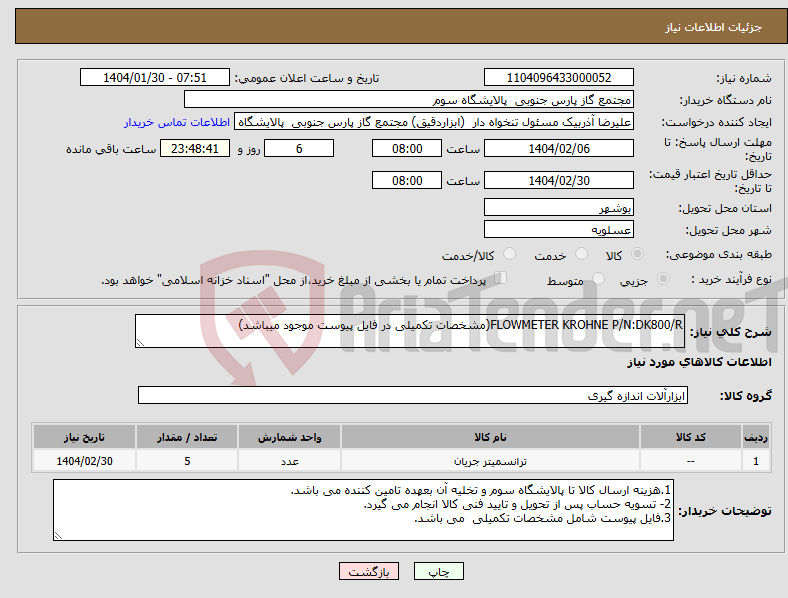Click the نام کالا column header
The image size is (788, 598).
click(490, 437)
